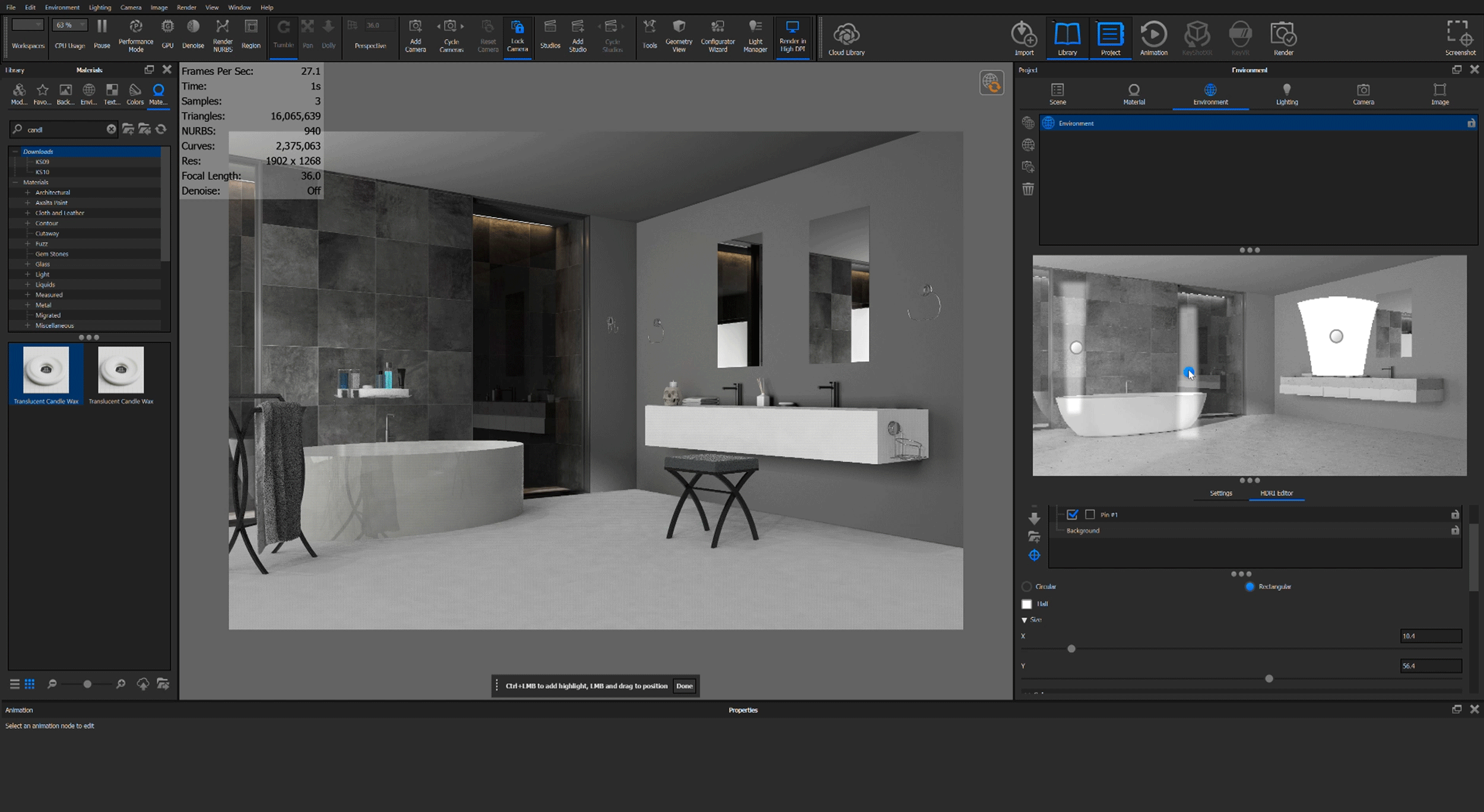Open the CPU Usage percentage dropdown
The height and width of the screenshot is (812, 1484).
[70, 25]
